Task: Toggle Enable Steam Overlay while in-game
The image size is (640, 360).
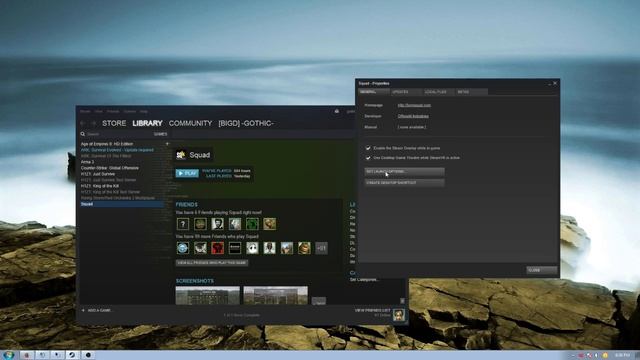Action: [368, 148]
